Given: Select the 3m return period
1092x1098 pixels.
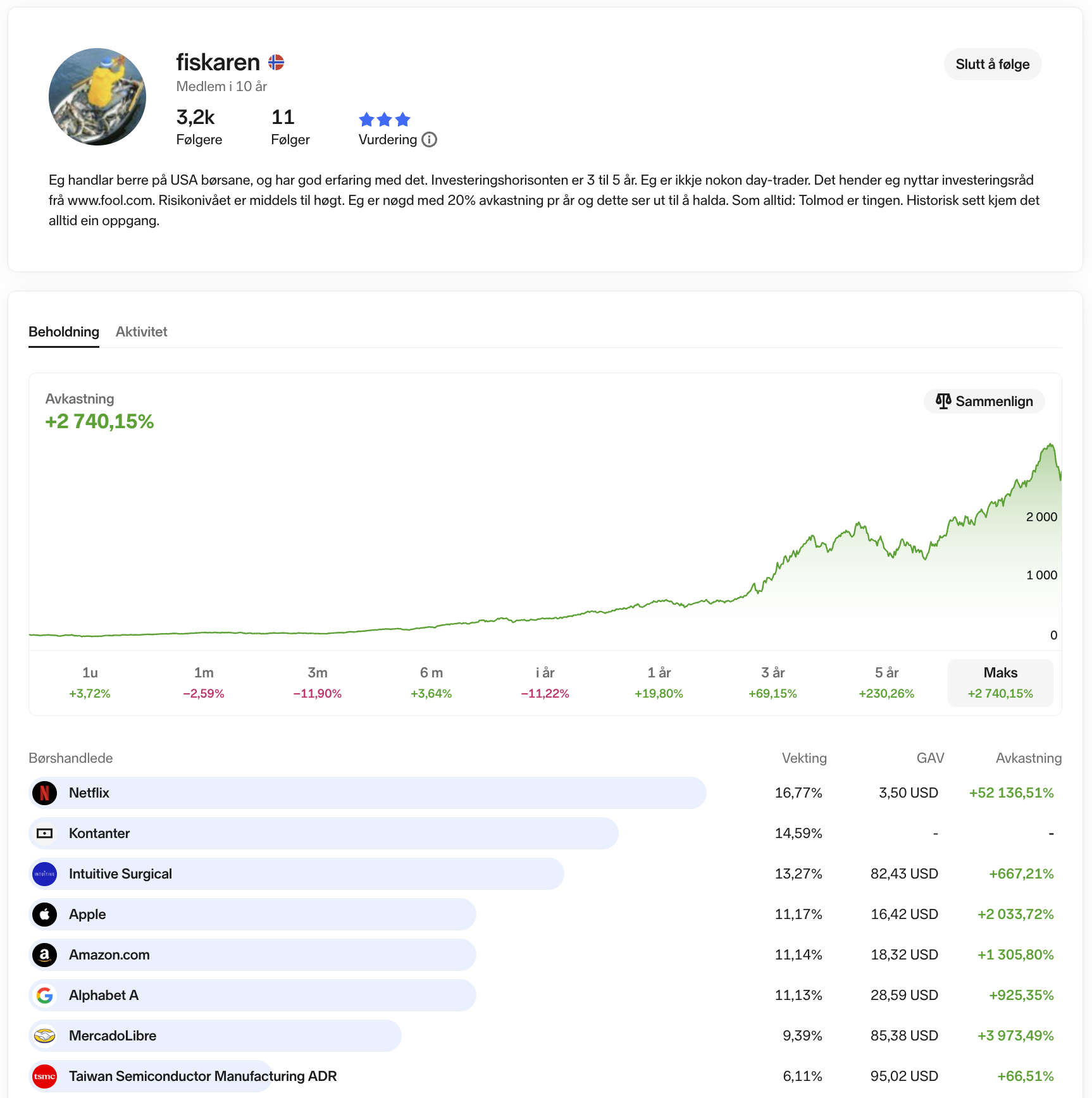Looking at the screenshot, I should pyautogui.click(x=318, y=682).
